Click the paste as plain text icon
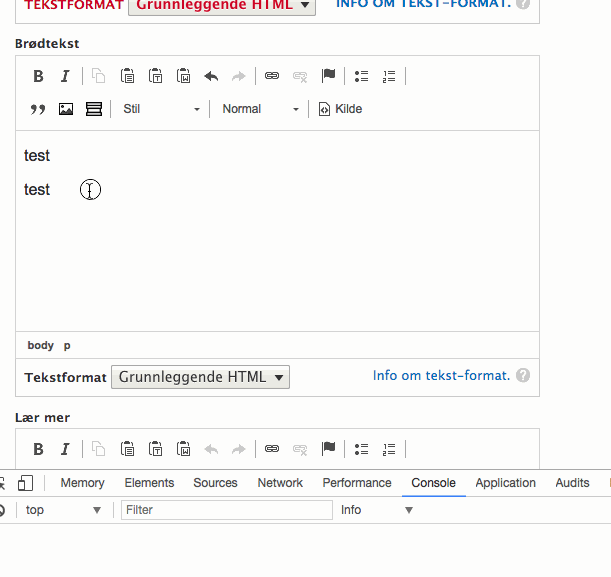This screenshot has width=611, height=577. point(155,76)
